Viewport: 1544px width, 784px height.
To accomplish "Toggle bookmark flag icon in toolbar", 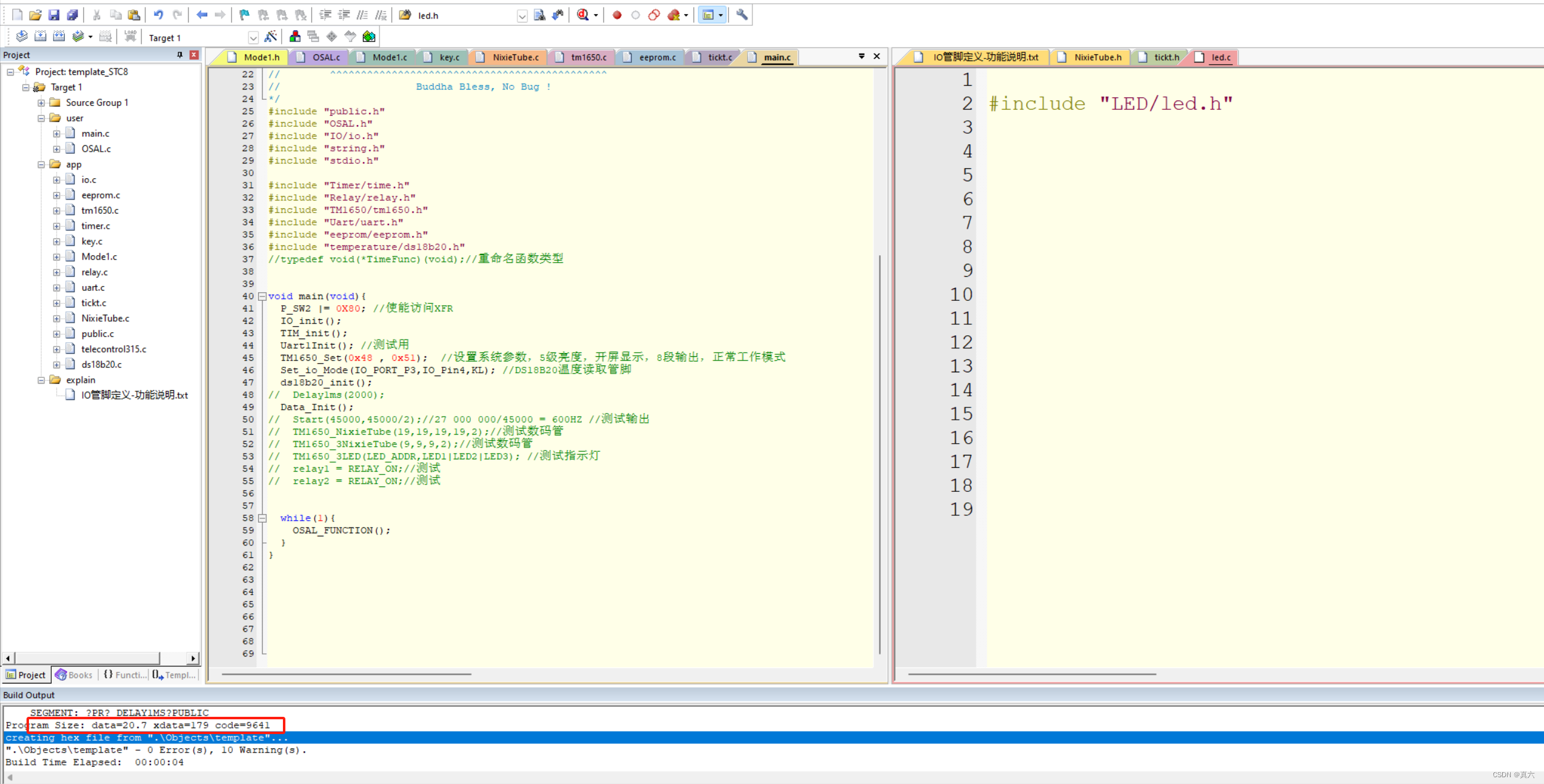I will click(x=244, y=15).
